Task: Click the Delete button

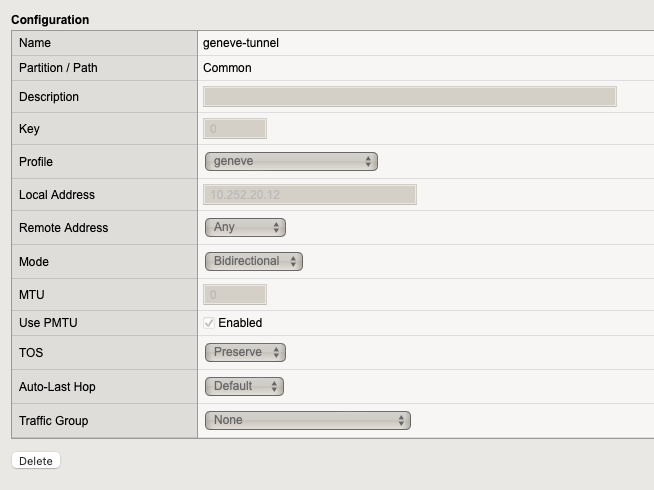Action: point(35,461)
